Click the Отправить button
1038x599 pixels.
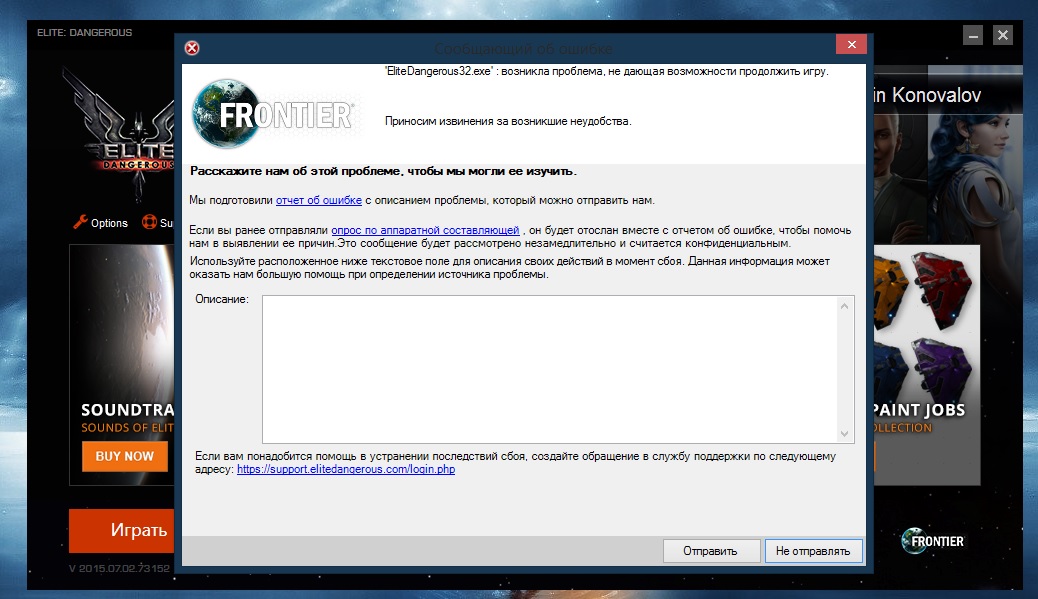[x=711, y=551]
